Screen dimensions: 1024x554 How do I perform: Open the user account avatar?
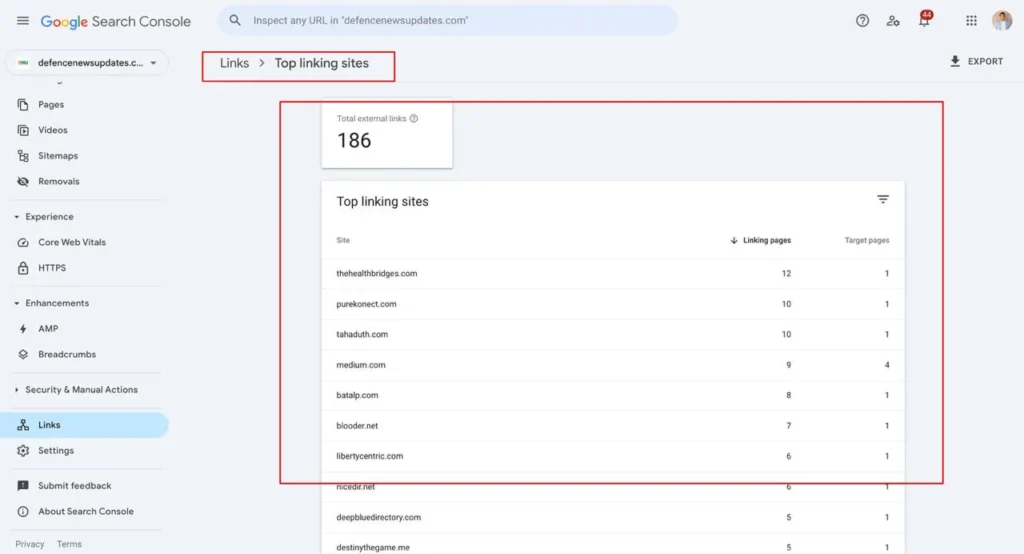coord(1002,21)
